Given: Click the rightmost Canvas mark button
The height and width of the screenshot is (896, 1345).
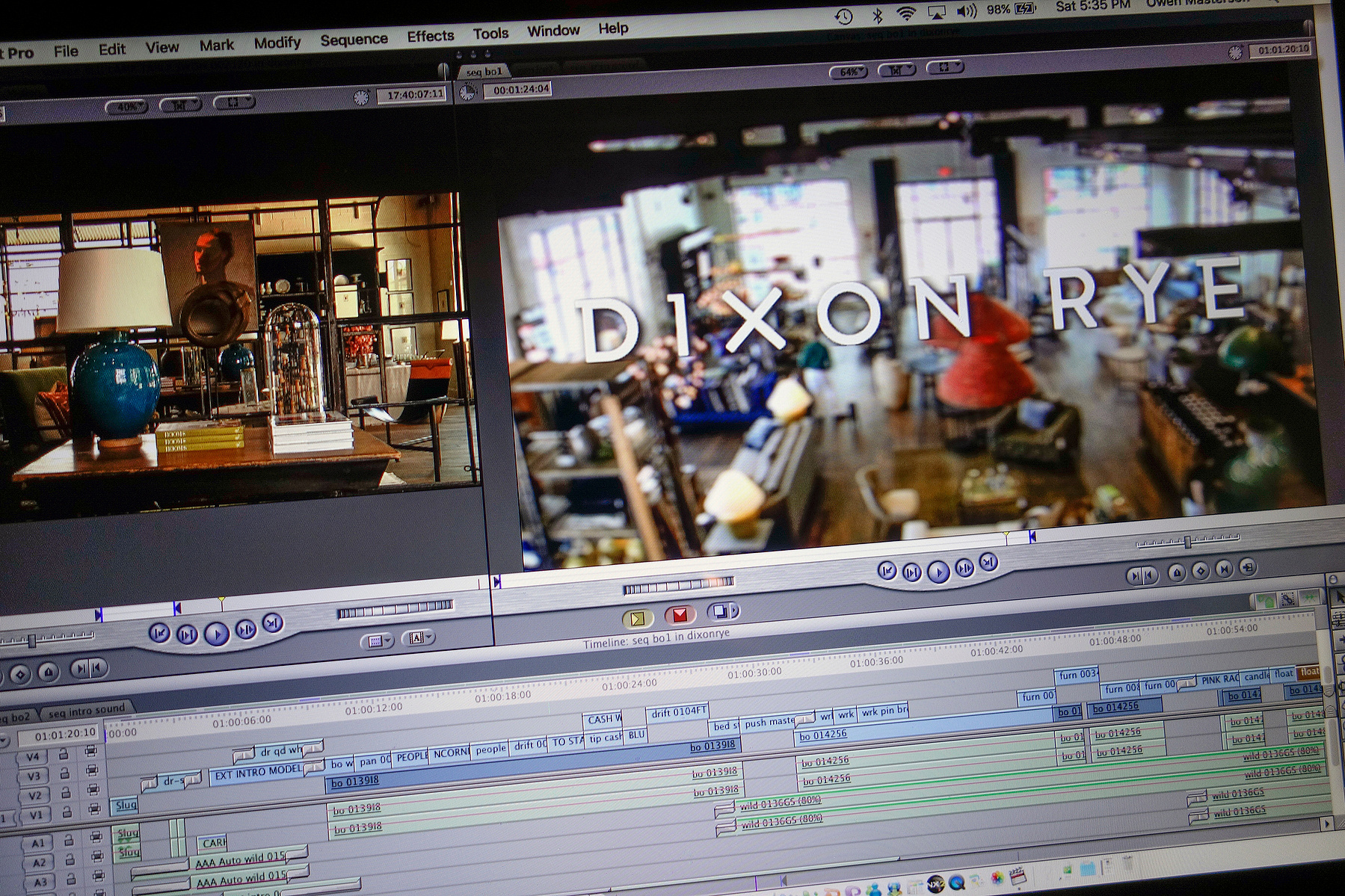Looking at the screenshot, I should click(1249, 567).
